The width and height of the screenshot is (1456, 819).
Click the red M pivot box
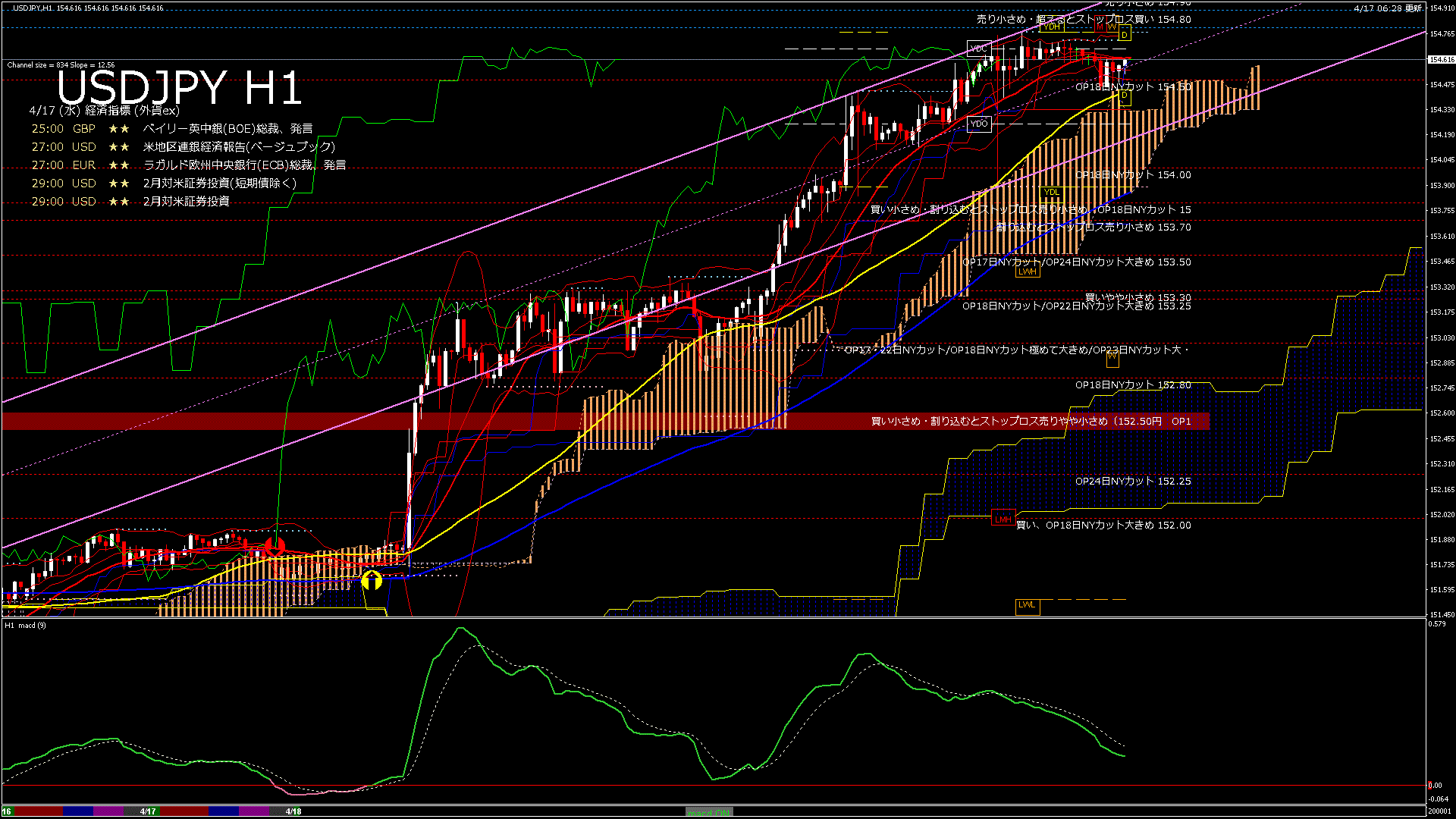1100,27
